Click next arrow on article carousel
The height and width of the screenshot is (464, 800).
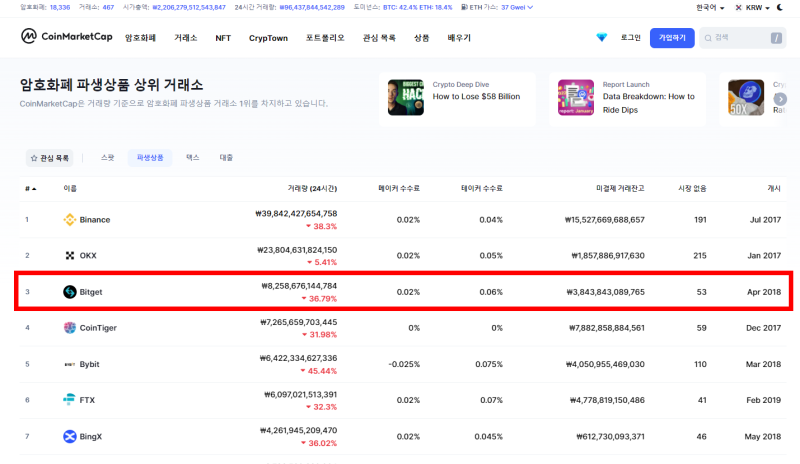(780, 99)
